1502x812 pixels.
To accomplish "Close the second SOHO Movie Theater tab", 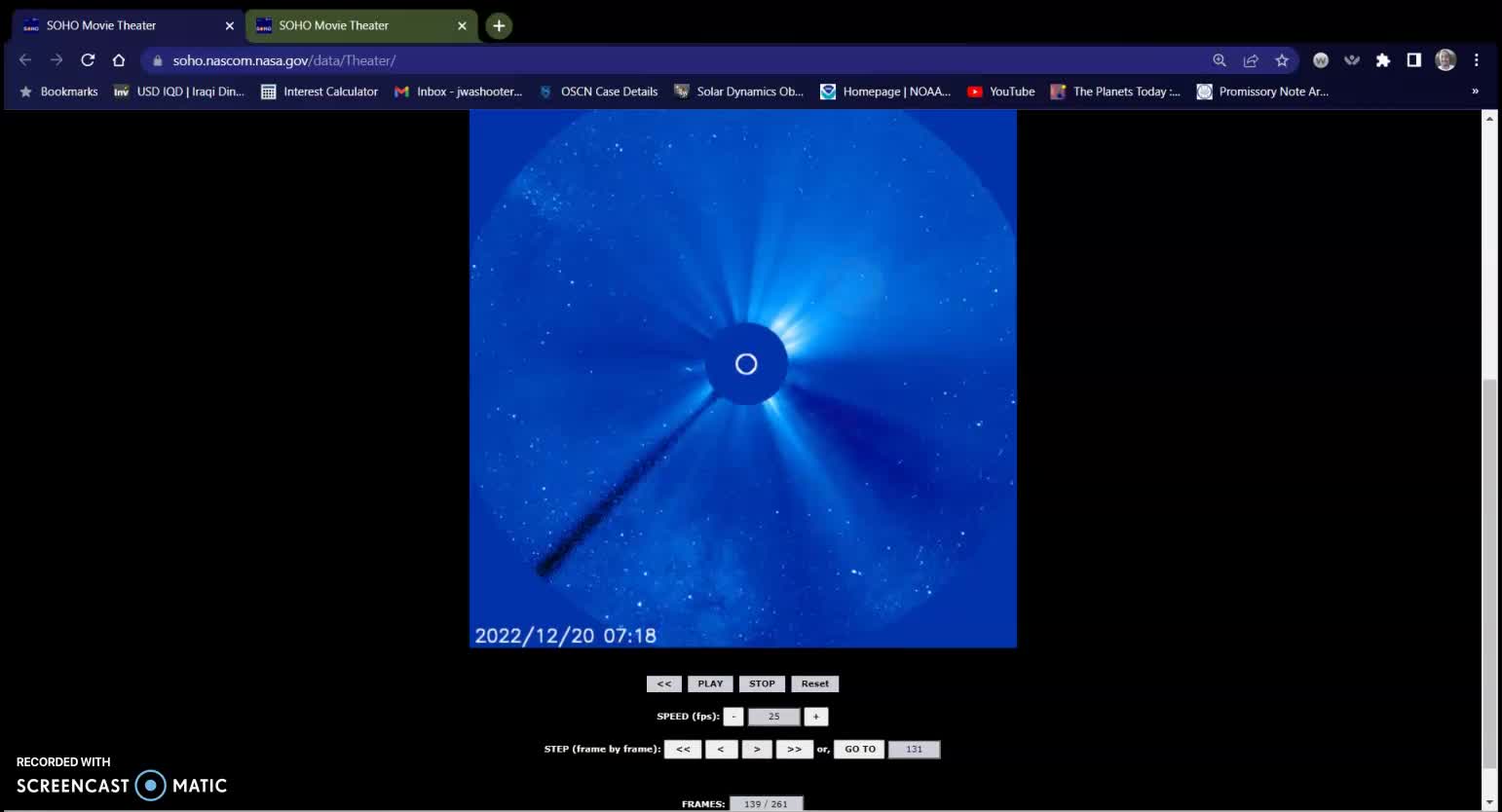I will coord(462,26).
